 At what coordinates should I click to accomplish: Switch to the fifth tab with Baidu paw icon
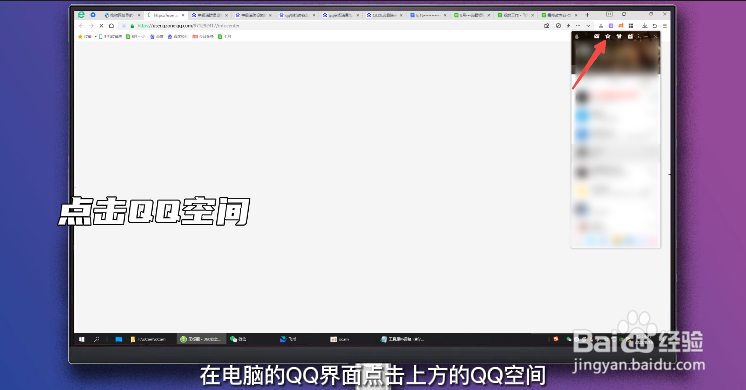[297, 15]
